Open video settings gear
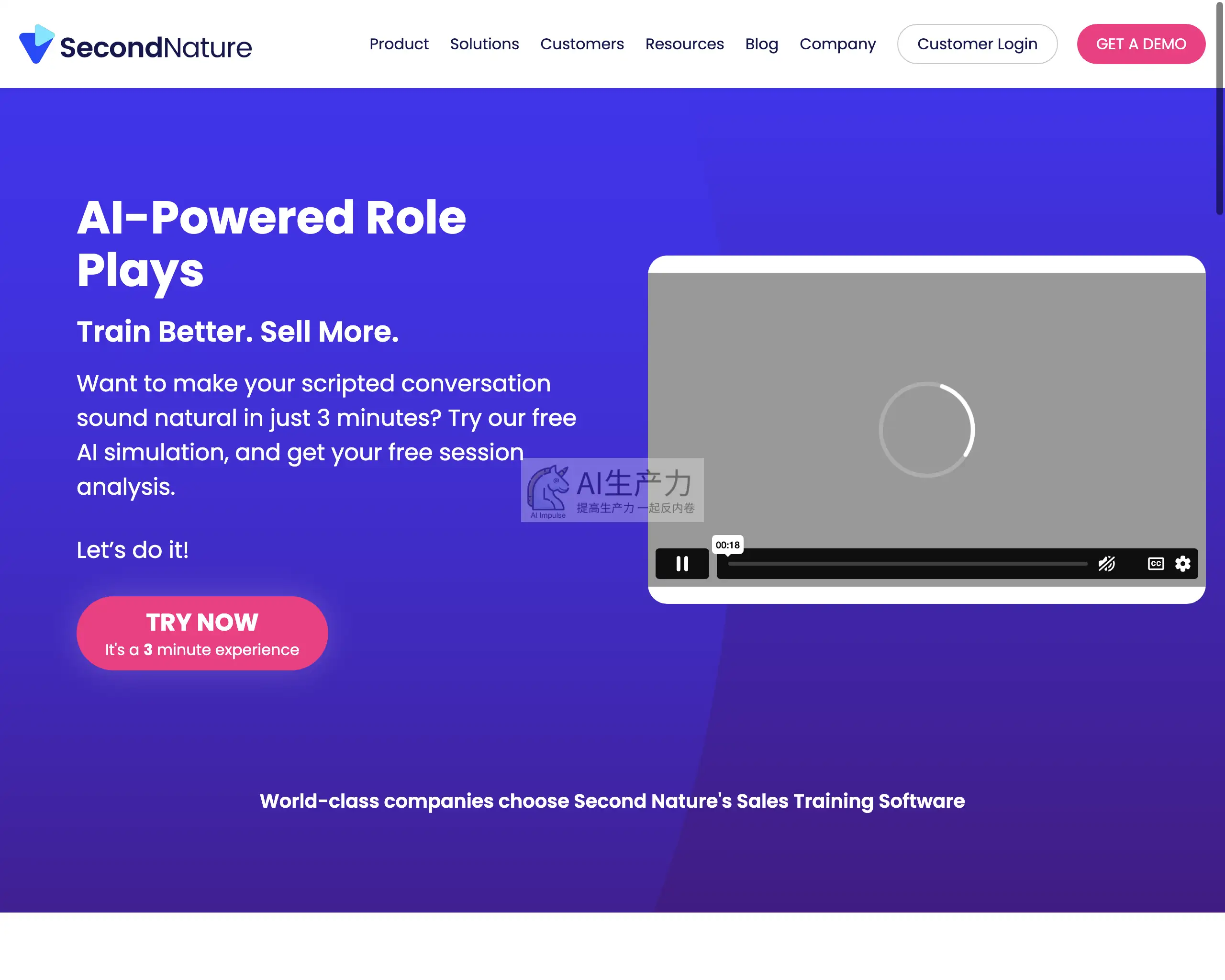 pos(1182,564)
